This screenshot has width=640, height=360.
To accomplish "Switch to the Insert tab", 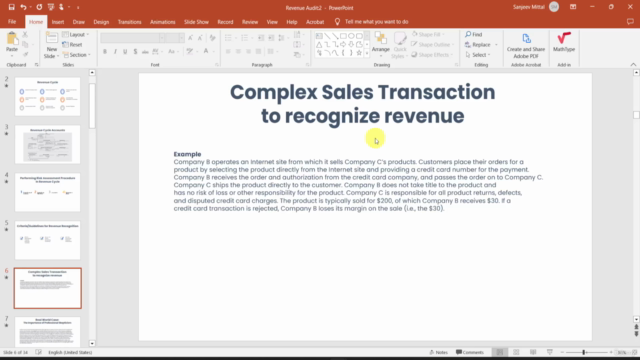I will click(x=58, y=22).
